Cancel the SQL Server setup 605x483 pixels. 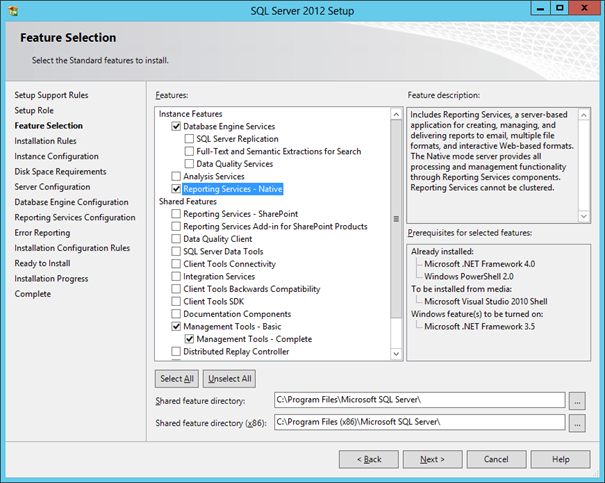(x=496, y=459)
